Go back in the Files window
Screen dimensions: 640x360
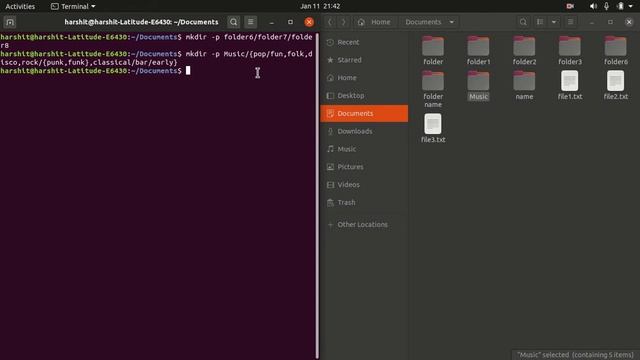point(330,22)
